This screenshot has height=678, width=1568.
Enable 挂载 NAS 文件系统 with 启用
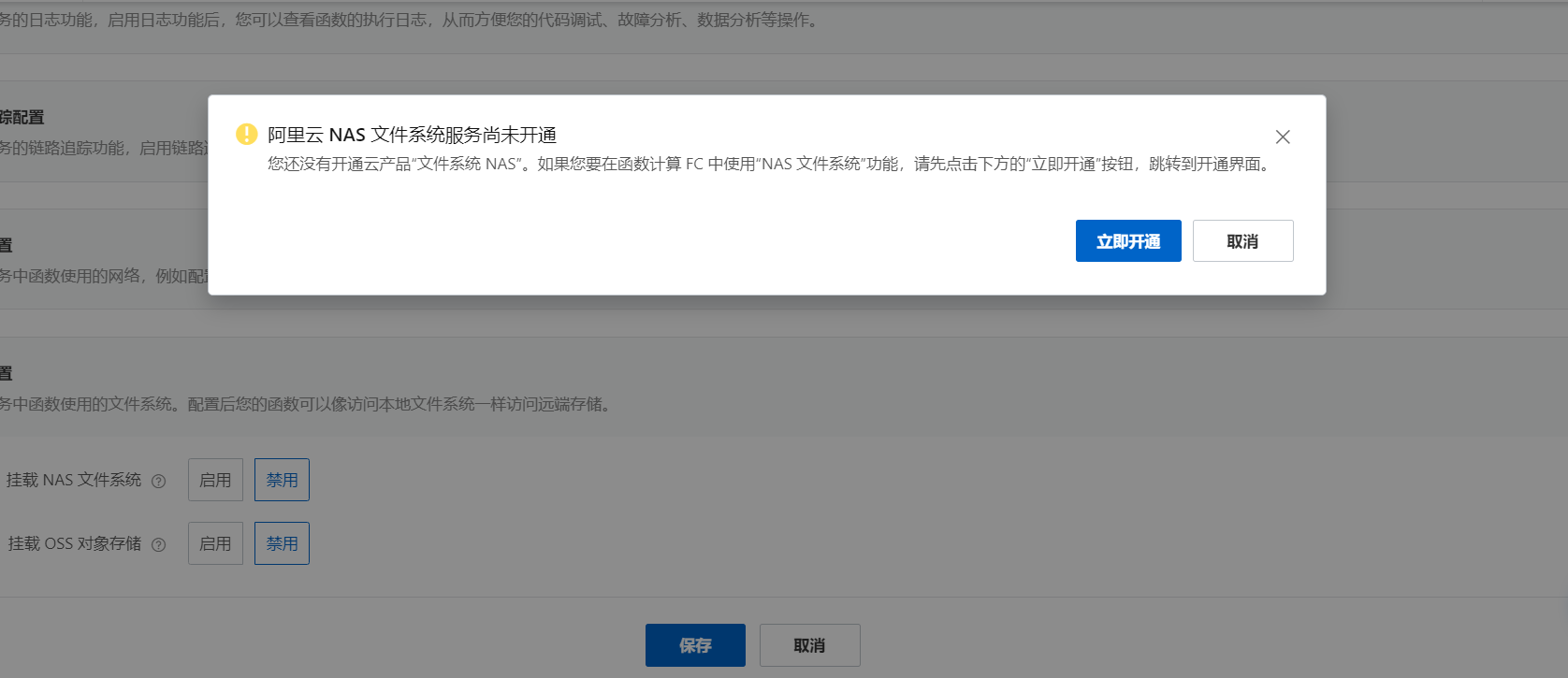click(x=215, y=480)
